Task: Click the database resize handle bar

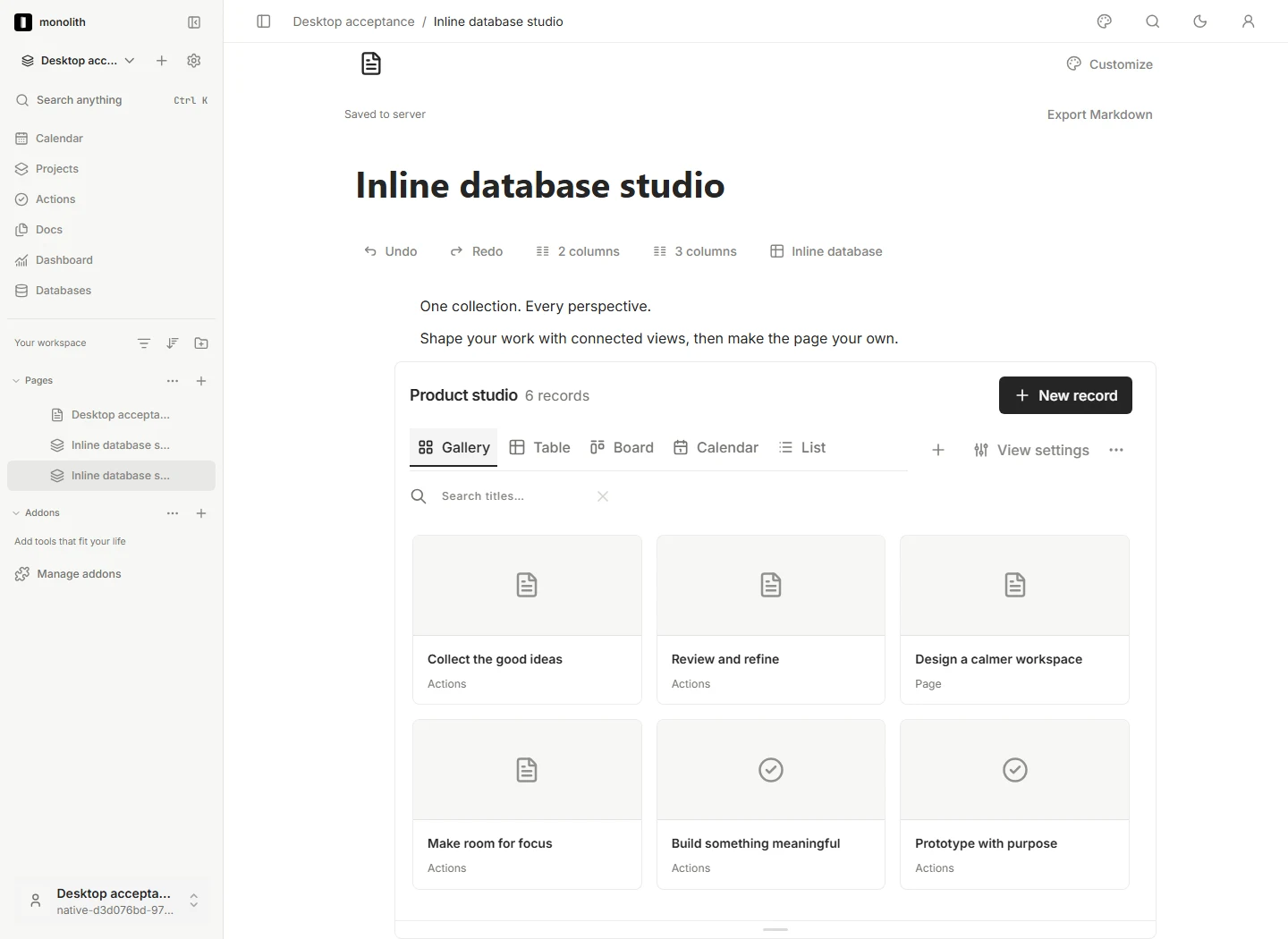Action: [x=775, y=929]
